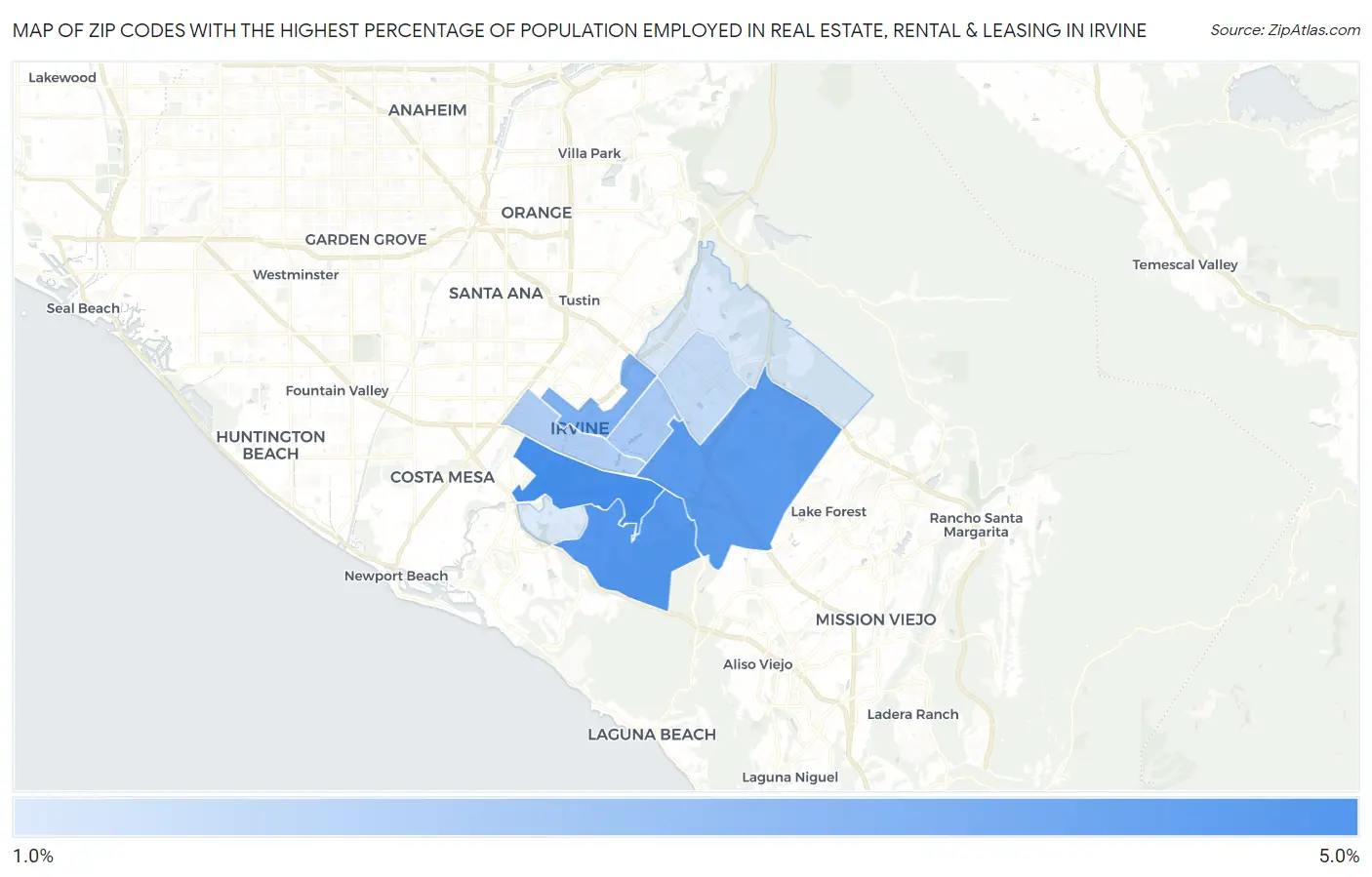Image resolution: width=1372 pixels, height=877 pixels.
Task: Click the Costa Mesa label
Action: tap(442, 478)
